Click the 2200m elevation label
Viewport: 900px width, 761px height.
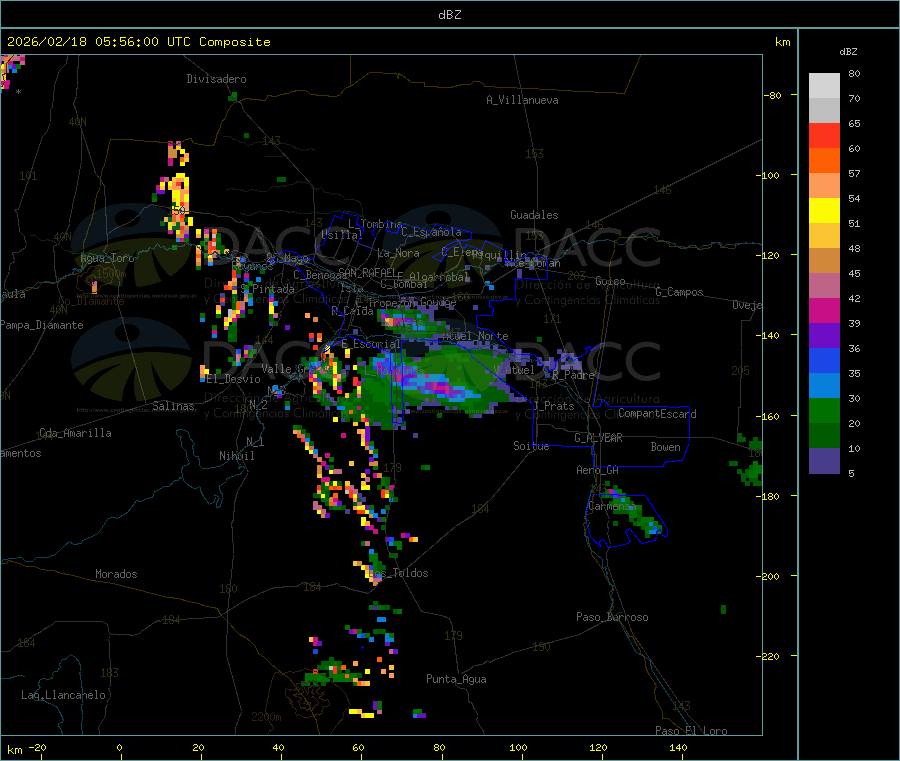click(266, 717)
